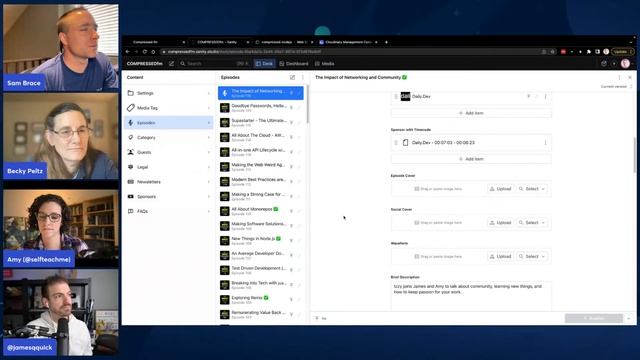Viewport: 640px width, 360px height.
Task: Click Add item below the Daily.Dev sponsor
Action: pyautogui.click(x=471, y=113)
